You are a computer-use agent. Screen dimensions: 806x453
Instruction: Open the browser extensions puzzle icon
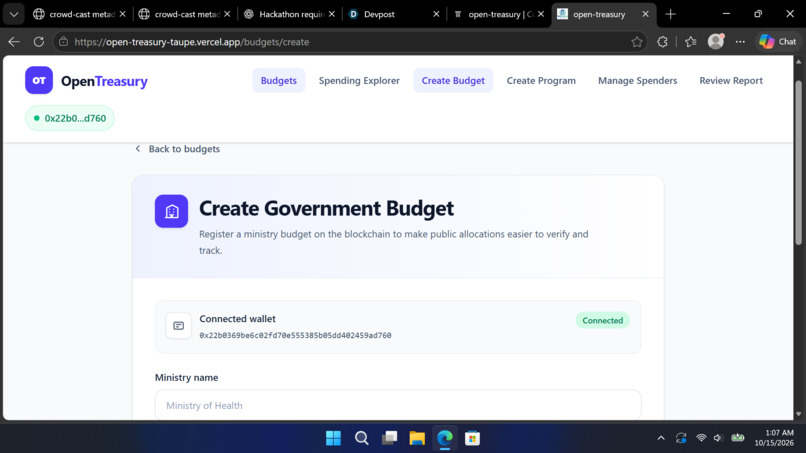point(662,42)
